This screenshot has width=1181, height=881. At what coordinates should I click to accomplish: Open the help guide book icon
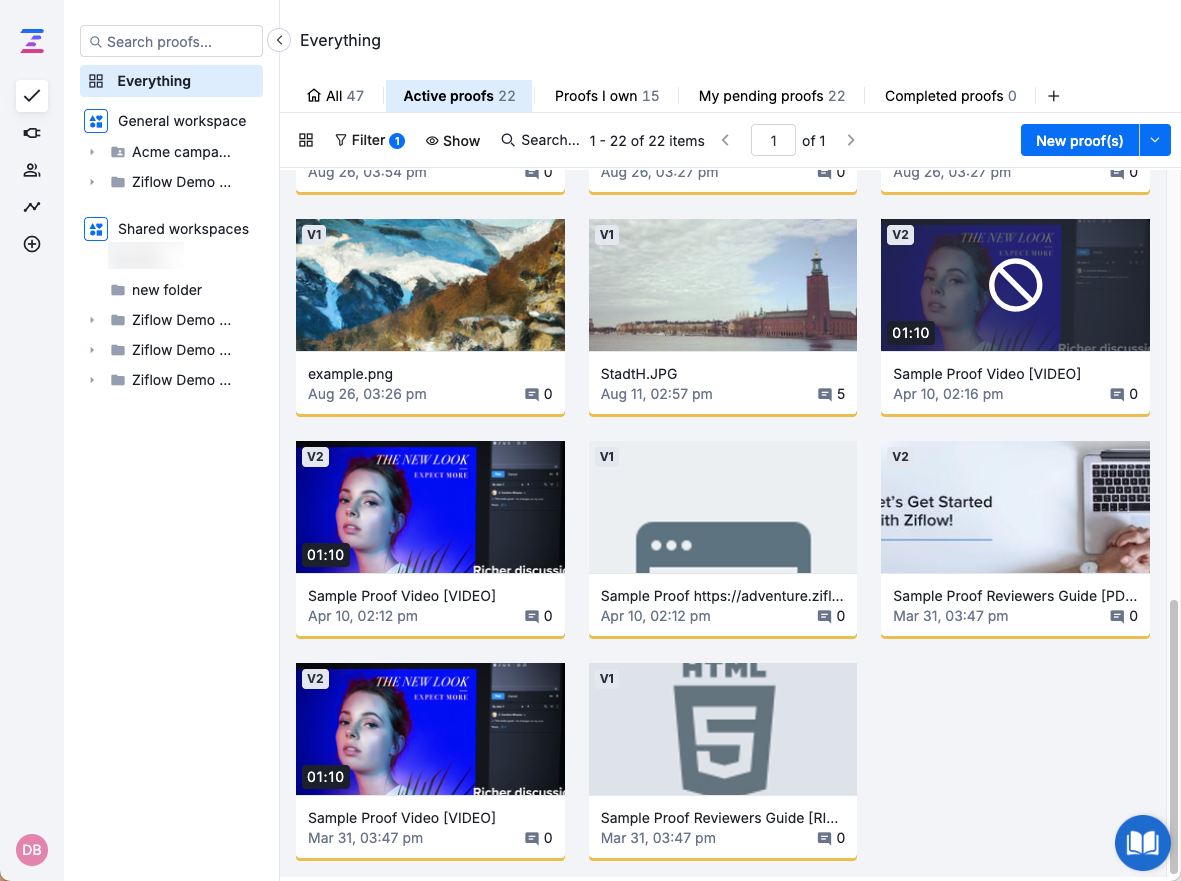coord(1142,843)
